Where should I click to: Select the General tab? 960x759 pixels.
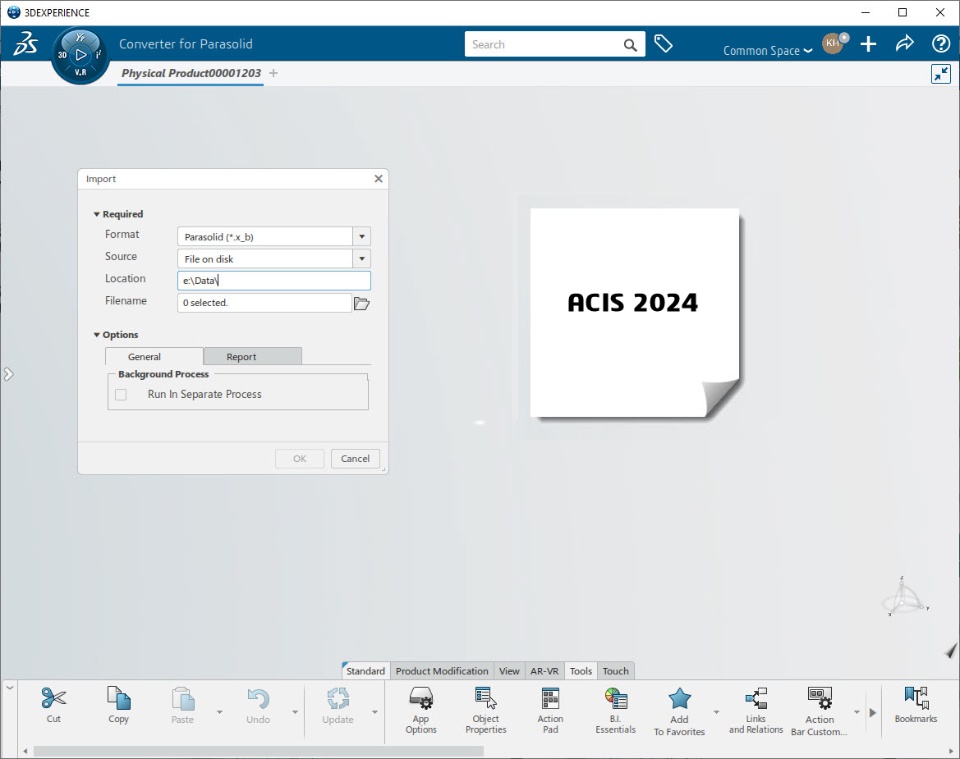154,356
